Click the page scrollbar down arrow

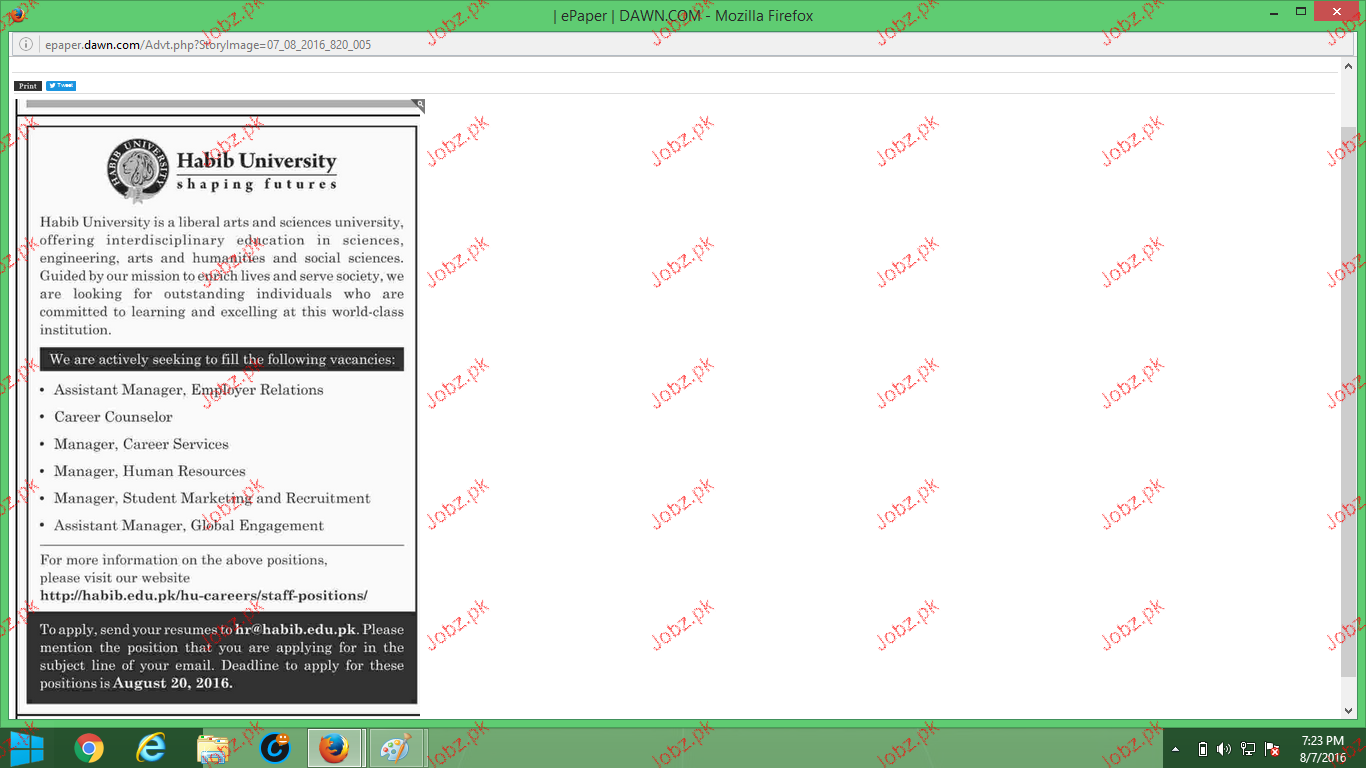[x=1349, y=709]
